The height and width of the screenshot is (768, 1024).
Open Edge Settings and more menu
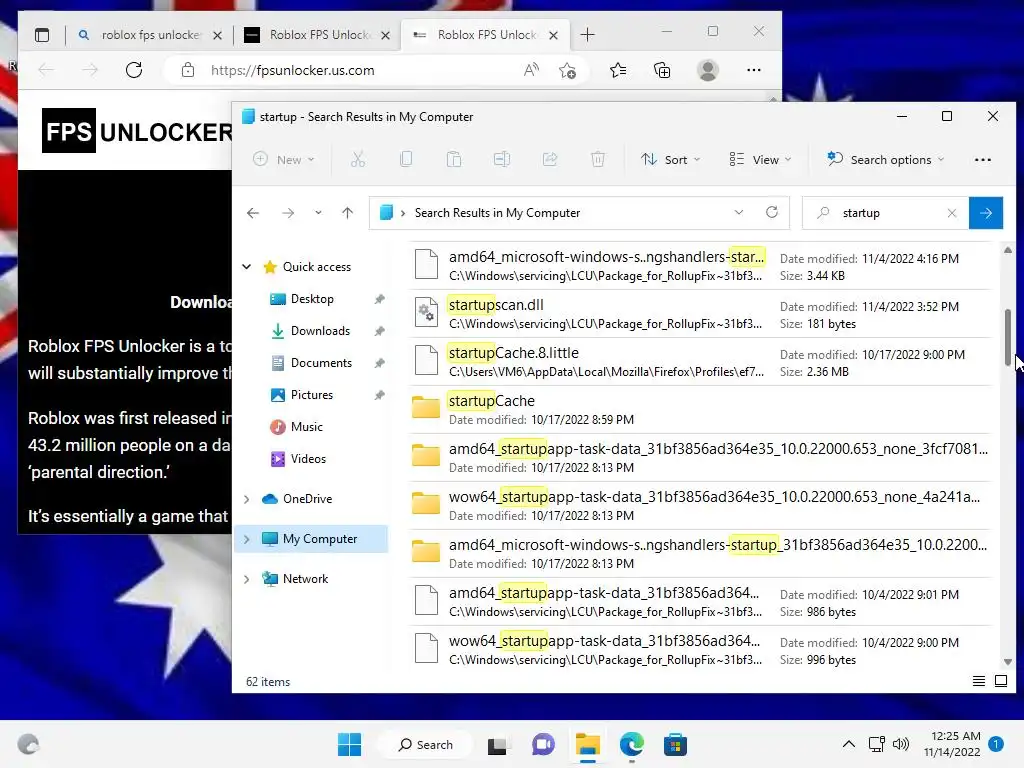tap(754, 70)
